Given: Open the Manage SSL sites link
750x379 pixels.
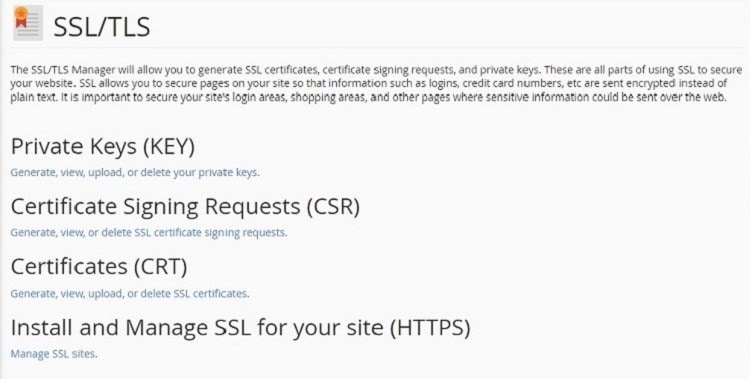Looking at the screenshot, I should (x=54, y=354).
